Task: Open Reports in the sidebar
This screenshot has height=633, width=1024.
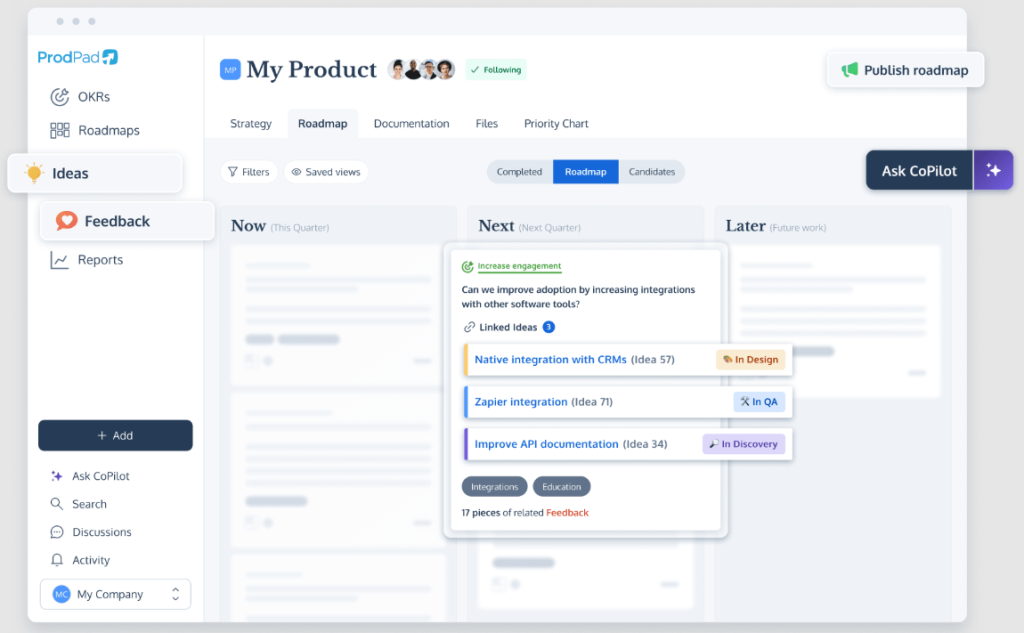Action: coord(100,260)
